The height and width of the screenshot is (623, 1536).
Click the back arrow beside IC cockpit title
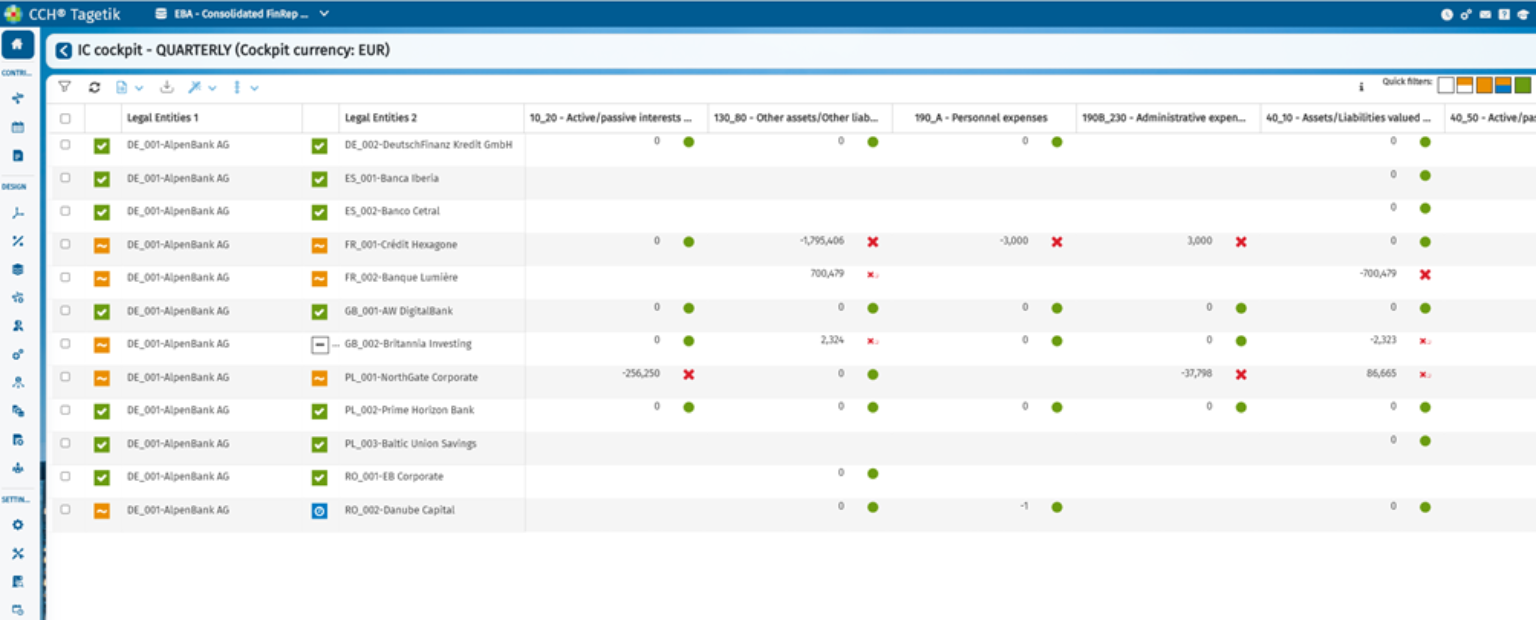tap(64, 50)
